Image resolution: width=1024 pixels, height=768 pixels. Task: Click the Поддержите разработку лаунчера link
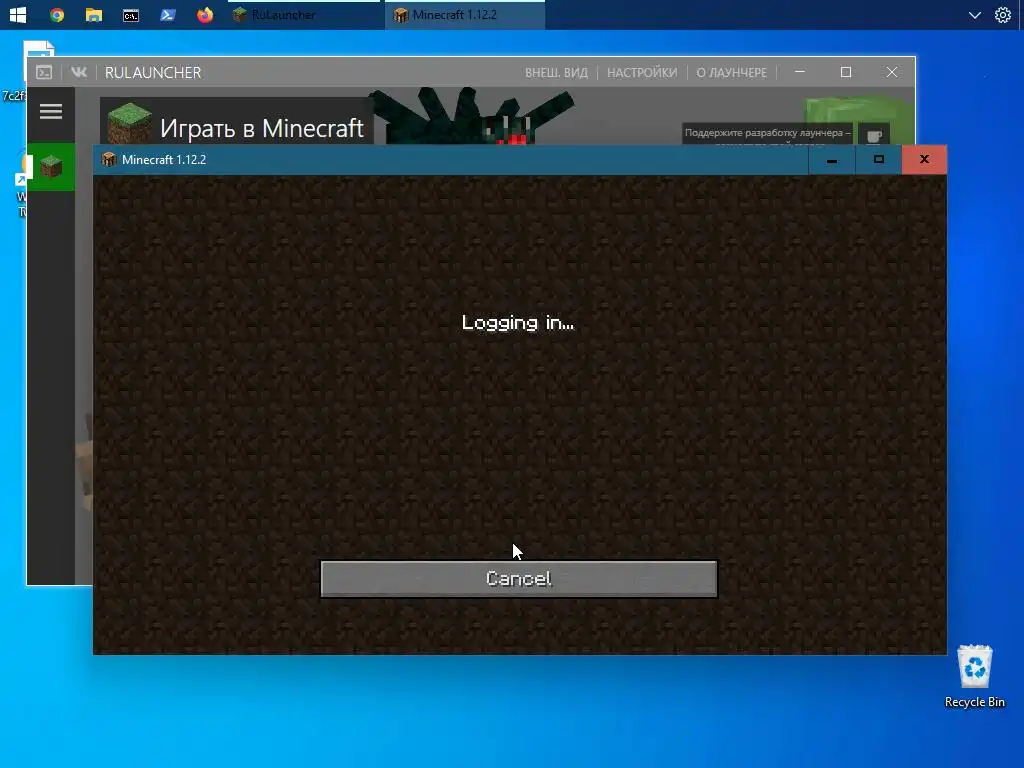pyautogui.click(x=767, y=133)
